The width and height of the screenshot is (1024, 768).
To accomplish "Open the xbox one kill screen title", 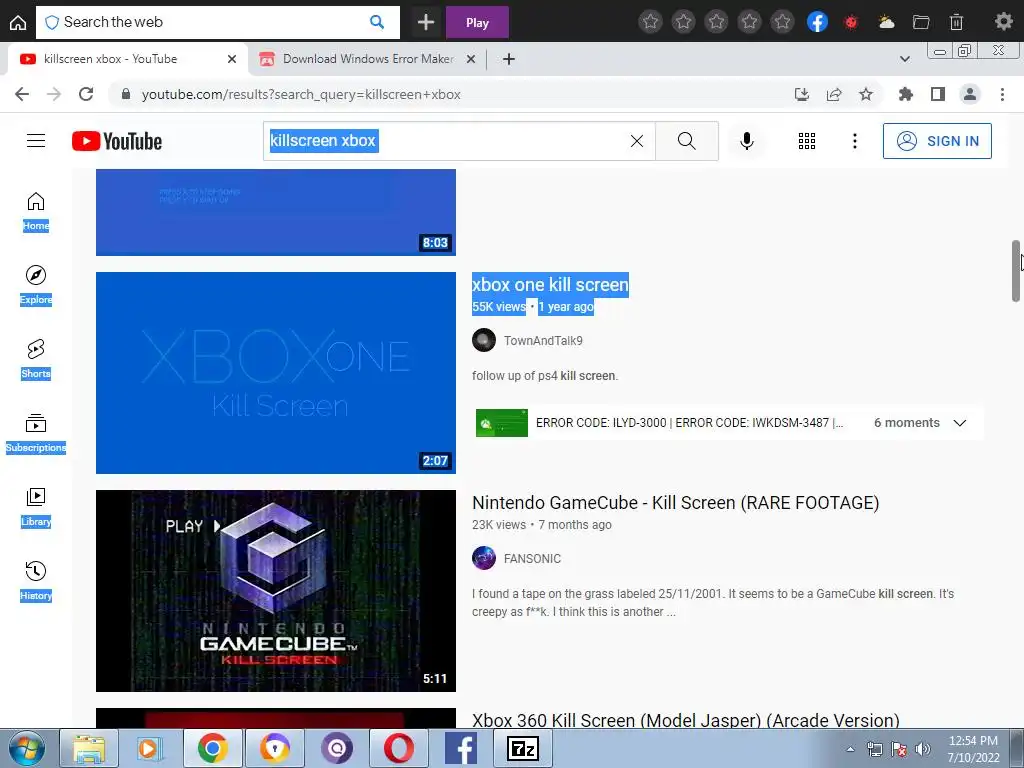I will 550,285.
